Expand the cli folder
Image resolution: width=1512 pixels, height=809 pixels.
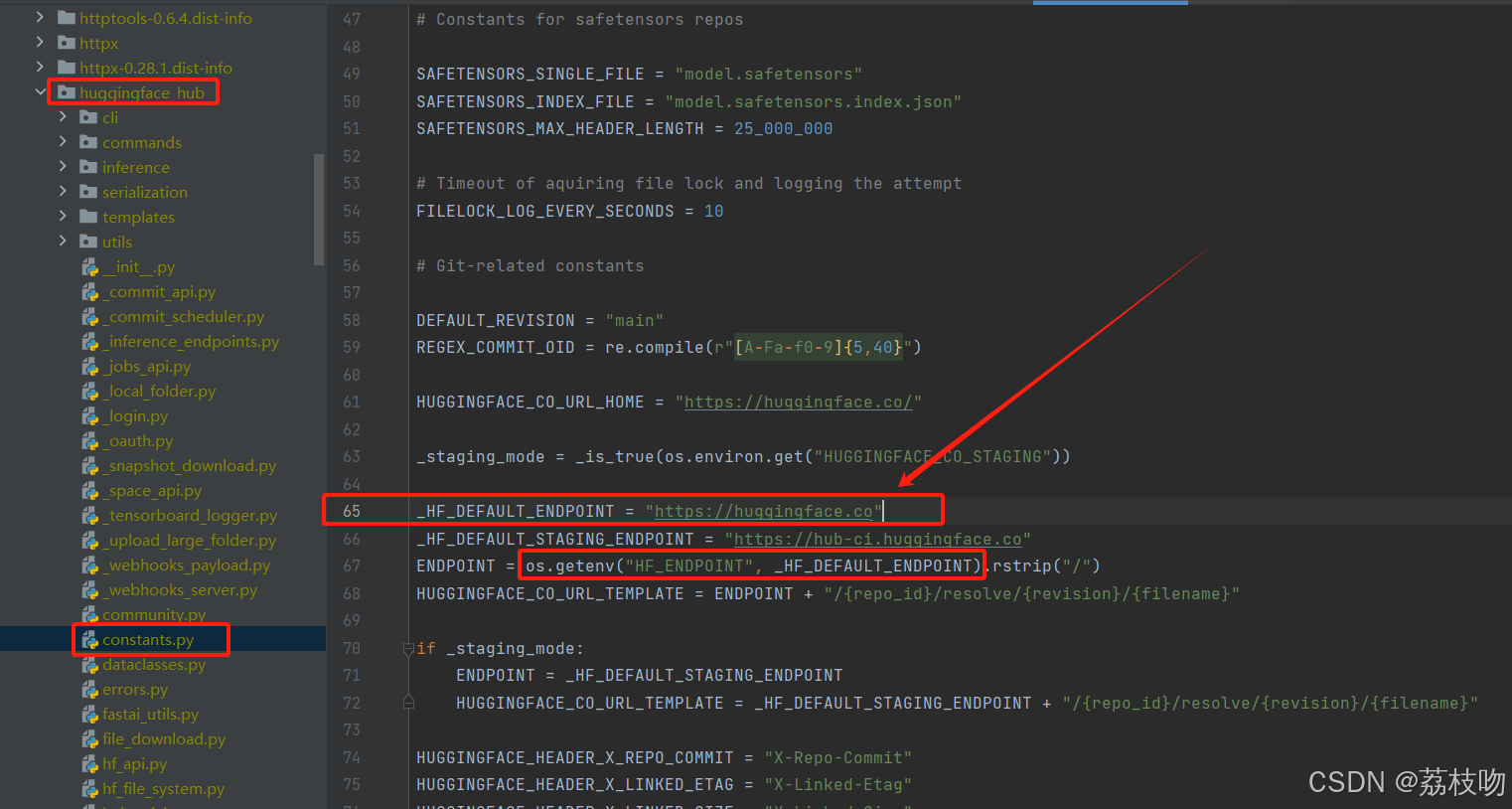point(63,116)
